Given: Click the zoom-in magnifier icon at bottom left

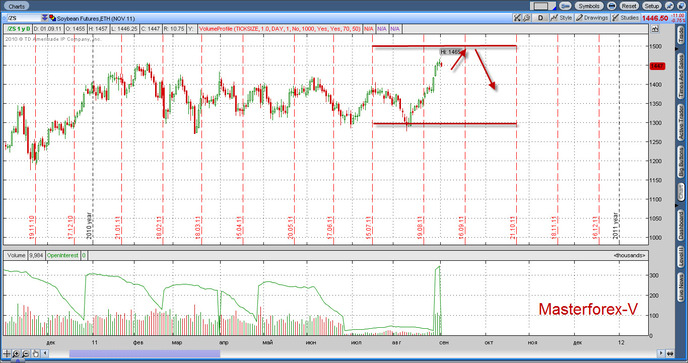Looking at the screenshot, I should [16, 353].
